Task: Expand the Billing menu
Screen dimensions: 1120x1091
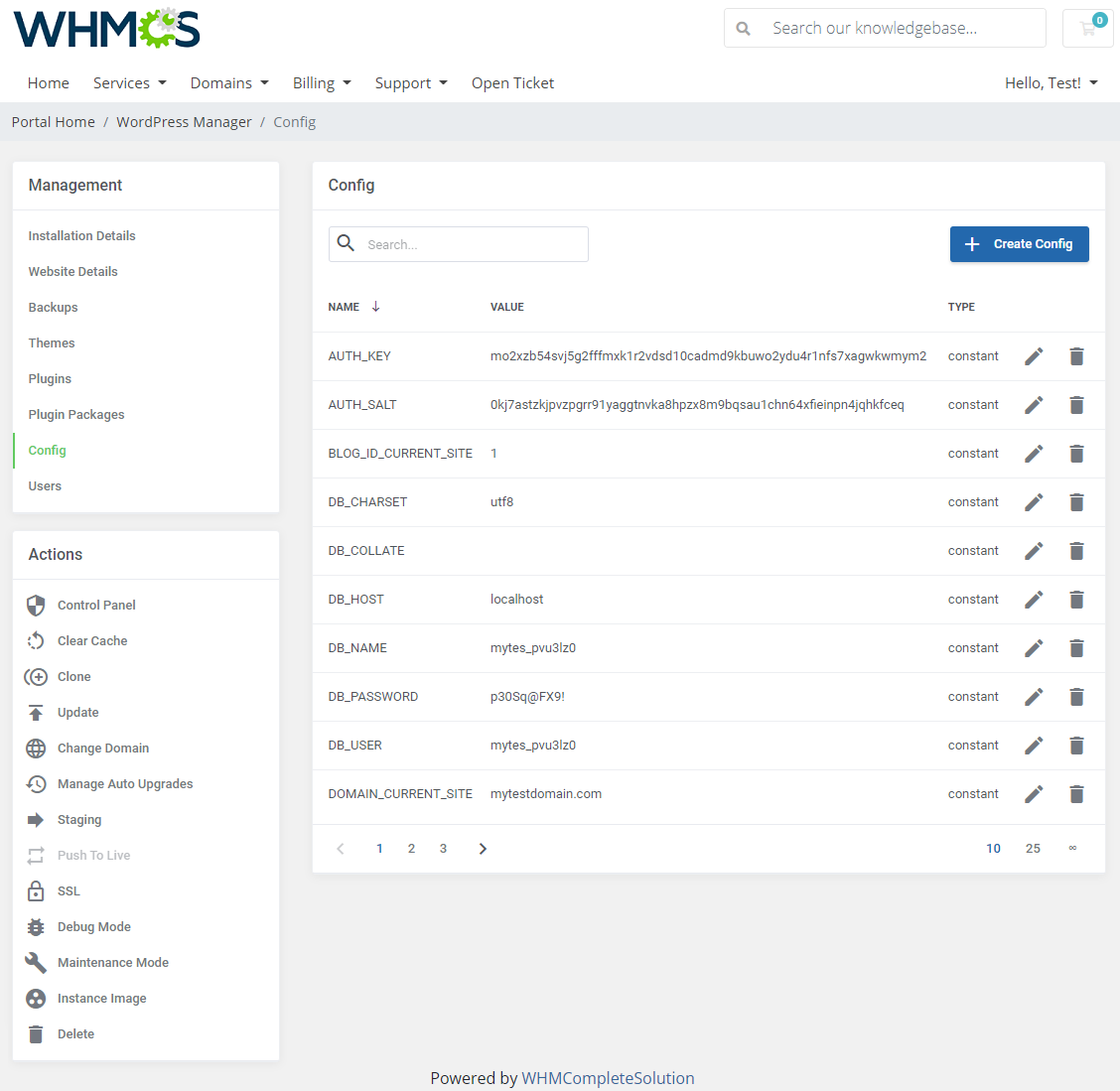Action: [321, 83]
